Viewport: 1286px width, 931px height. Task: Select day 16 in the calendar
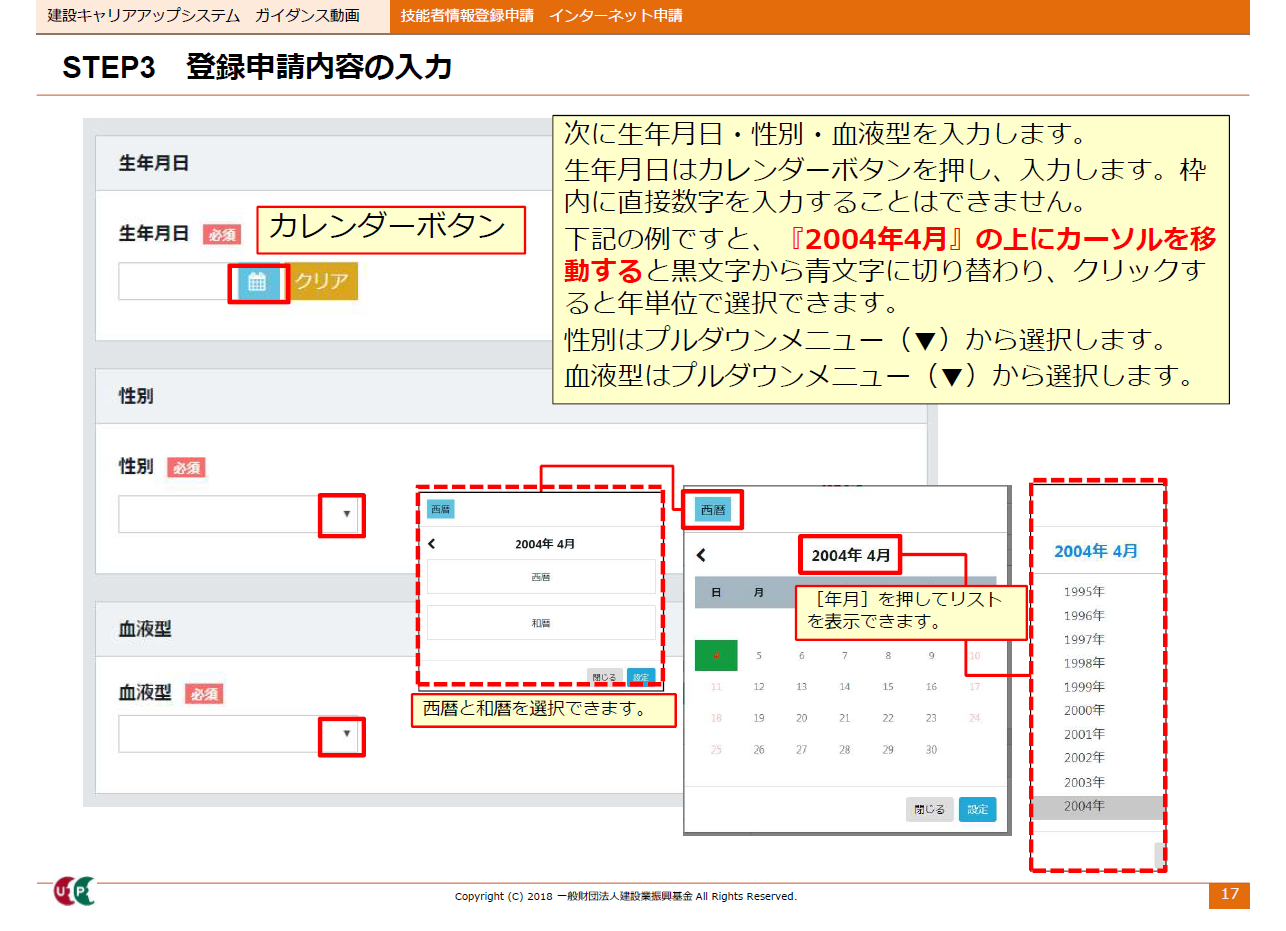pyautogui.click(x=931, y=687)
